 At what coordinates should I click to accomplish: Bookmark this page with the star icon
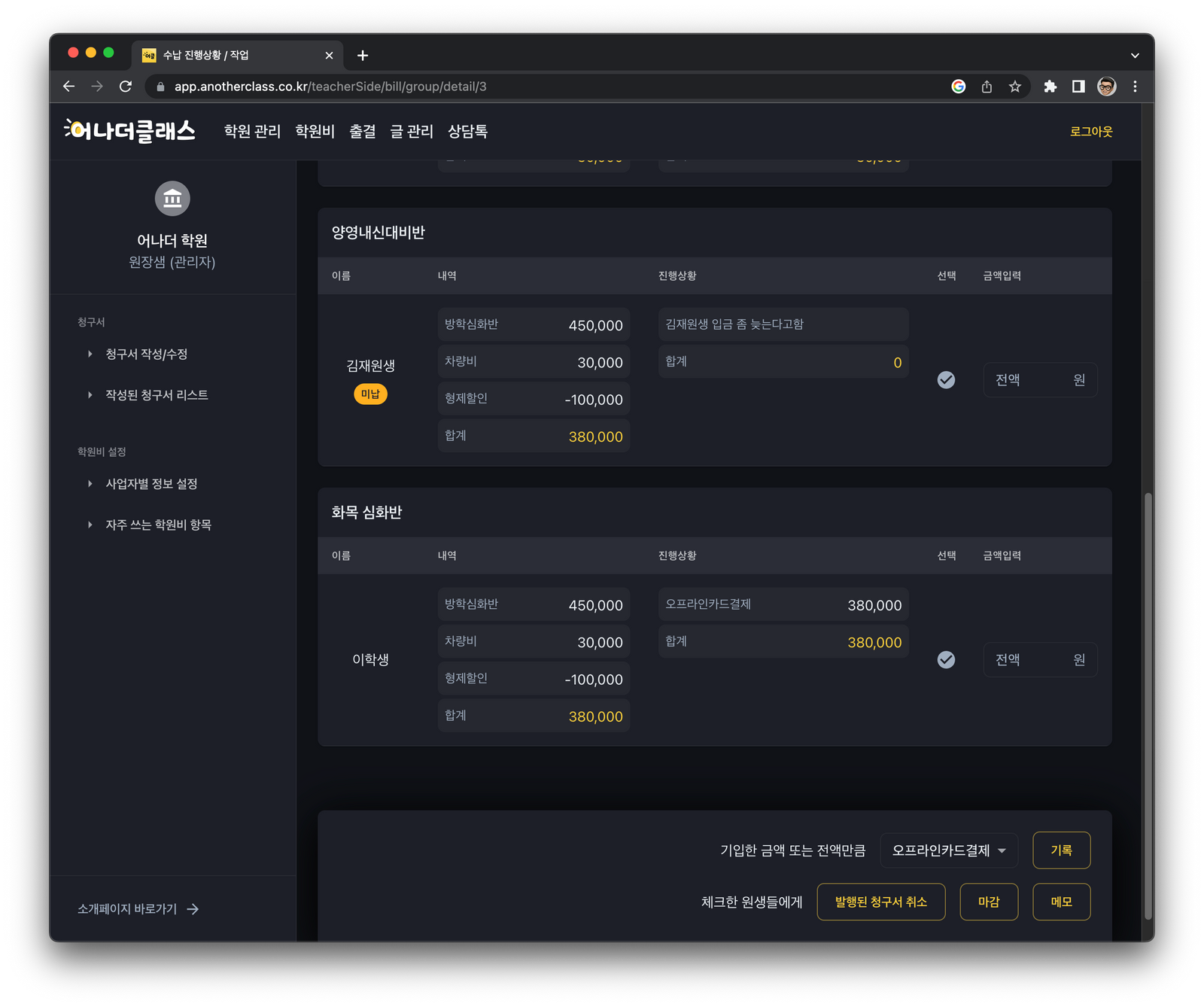pos(1015,87)
